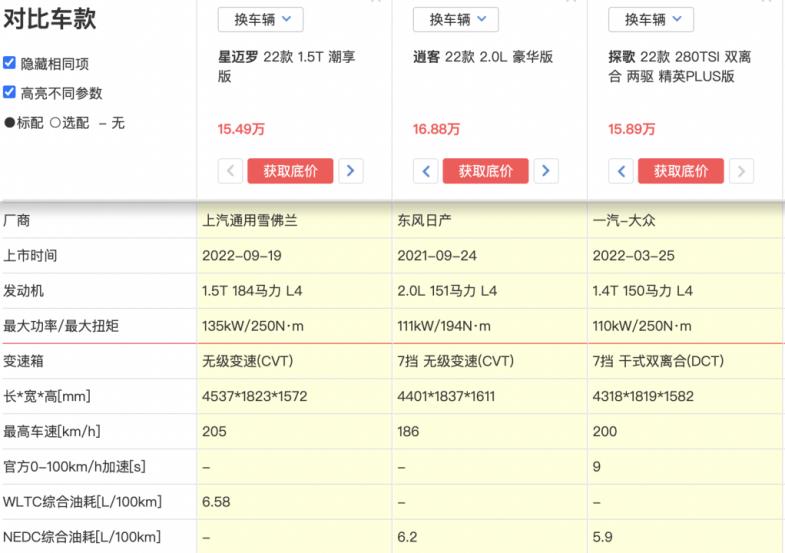Select top speed value 205
Screen dimensions: 785x553
click(214, 431)
